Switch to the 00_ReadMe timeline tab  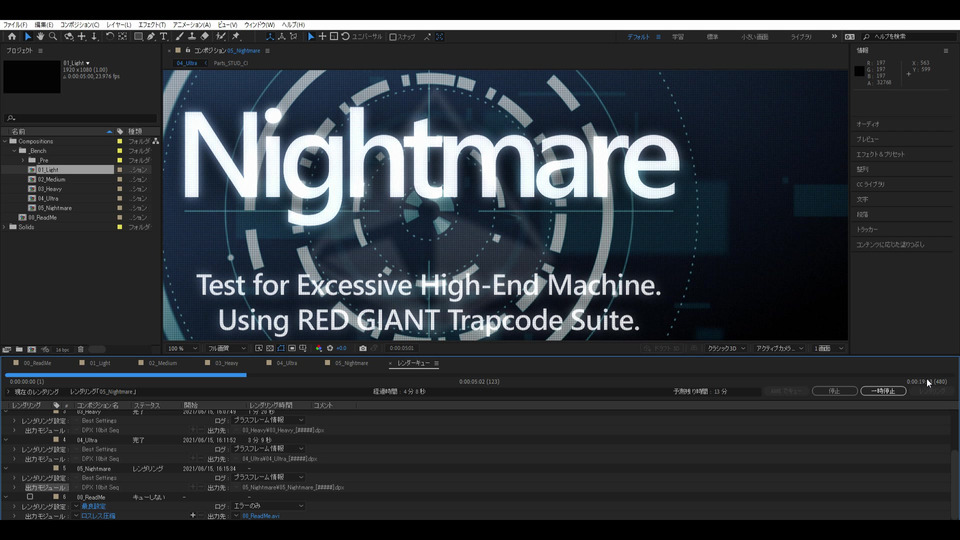[x=37, y=364]
